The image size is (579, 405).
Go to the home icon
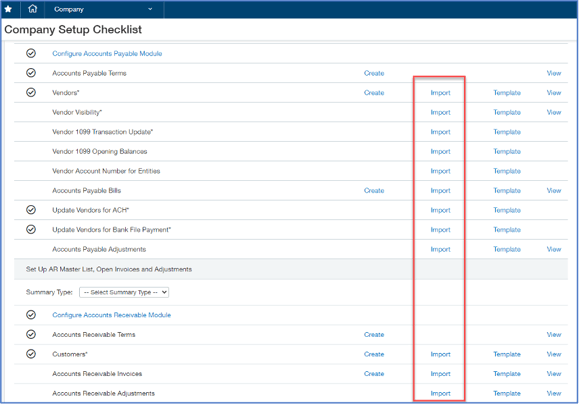pyautogui.click(x=32, y=9)
